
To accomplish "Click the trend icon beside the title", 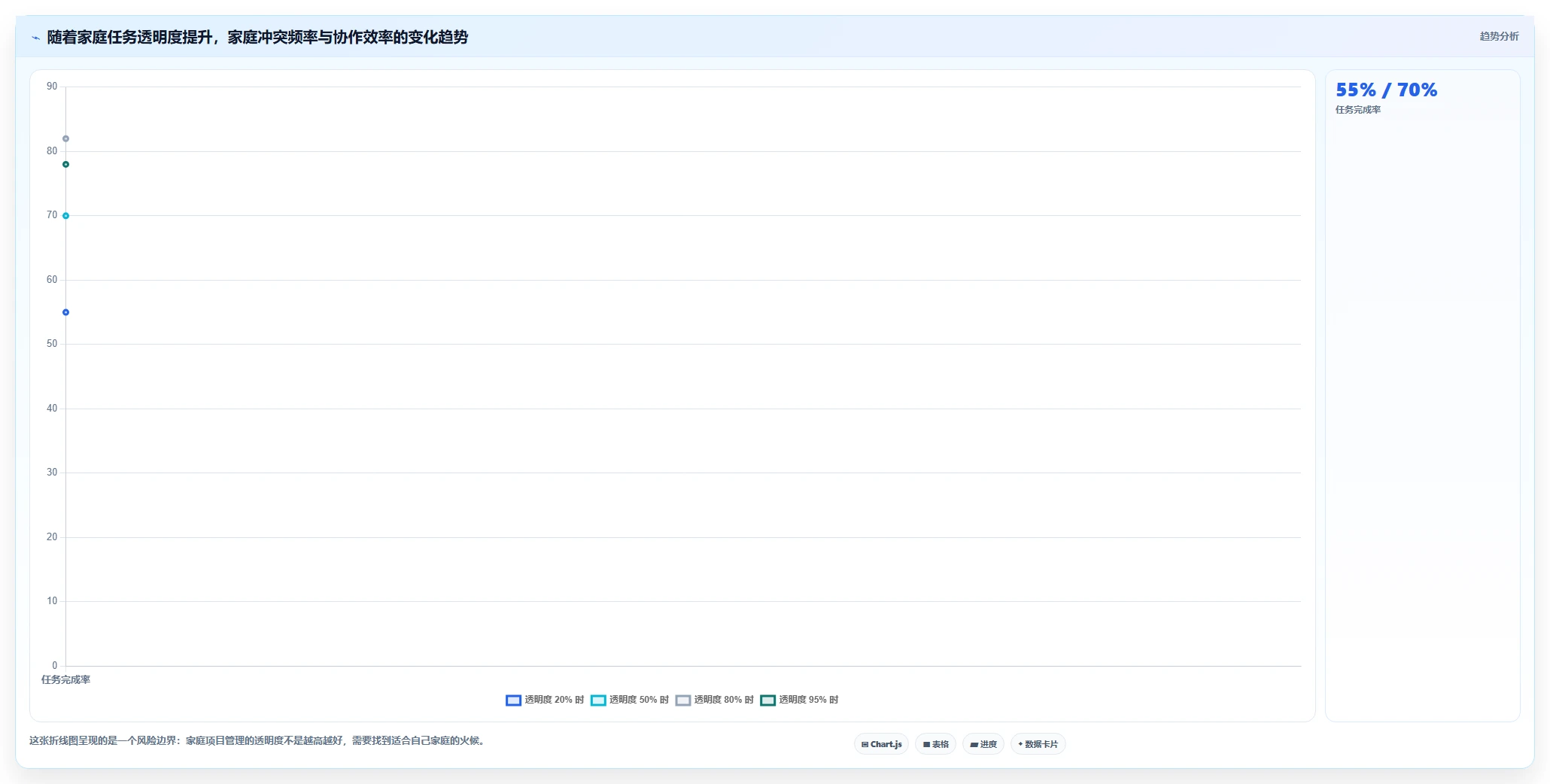I will (x=35, y=38).
